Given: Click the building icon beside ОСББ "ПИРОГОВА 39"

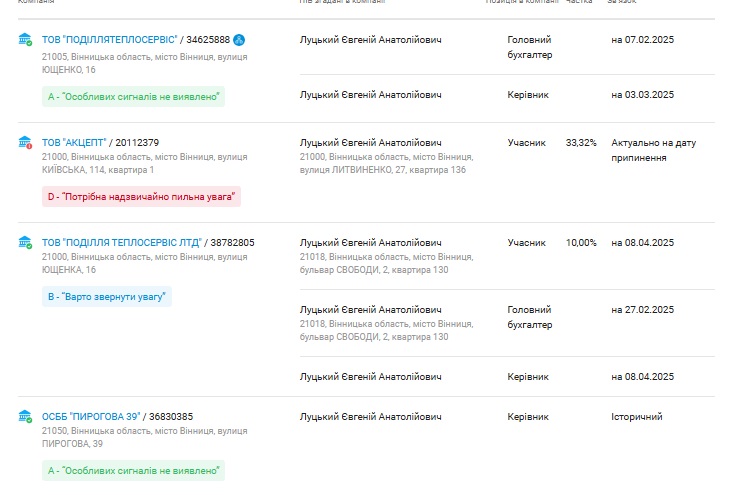Looking at the screenshot, I should point(25,416).
